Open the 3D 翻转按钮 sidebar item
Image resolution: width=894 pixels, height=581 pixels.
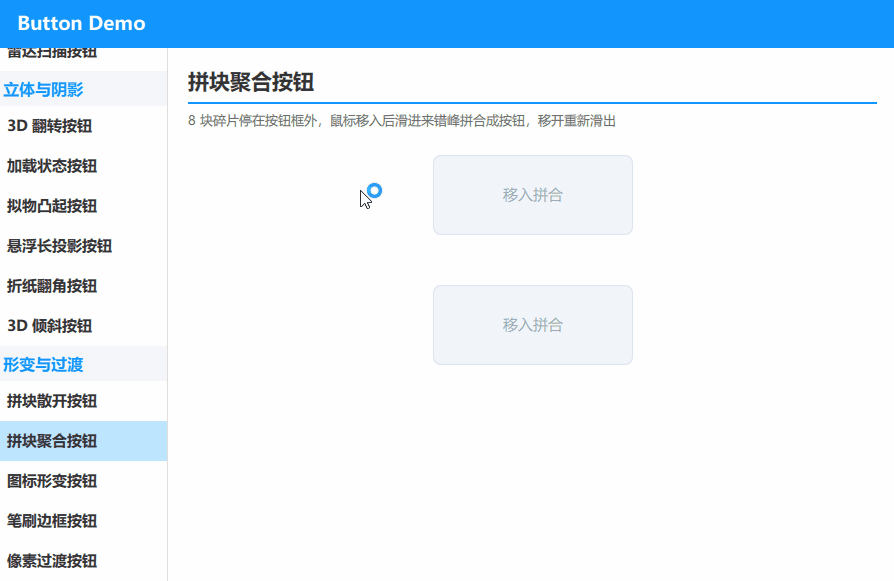83,125
